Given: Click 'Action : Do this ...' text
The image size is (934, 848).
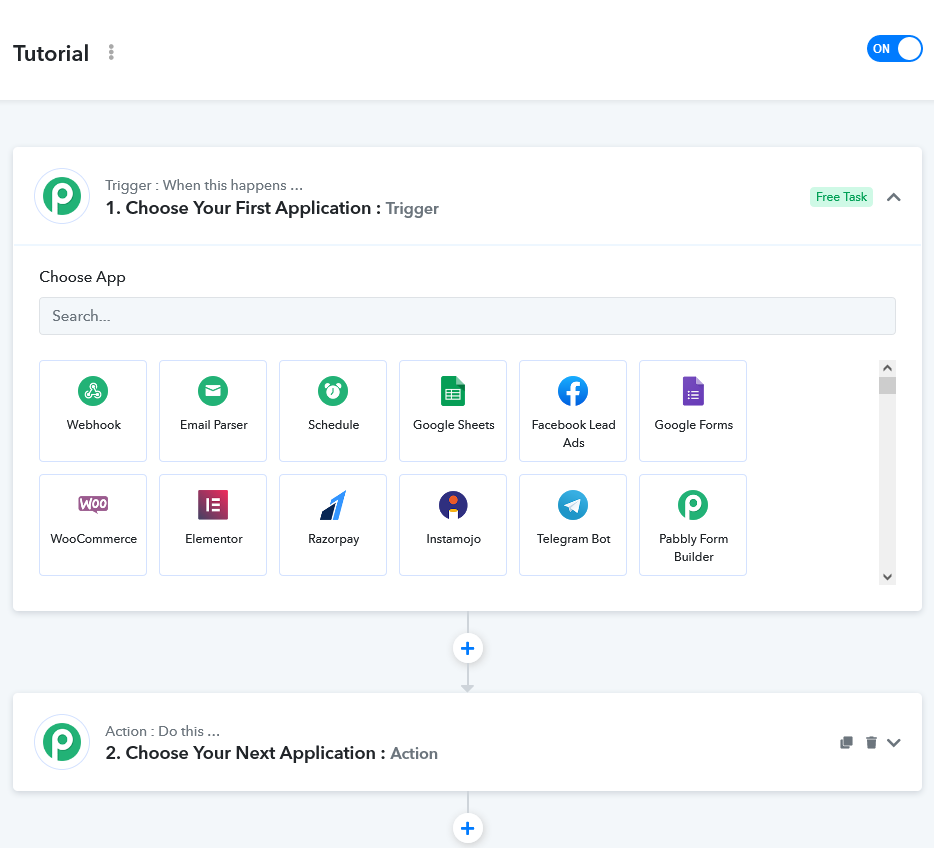Looking at the screenshot, I should [x=163, y=731].
